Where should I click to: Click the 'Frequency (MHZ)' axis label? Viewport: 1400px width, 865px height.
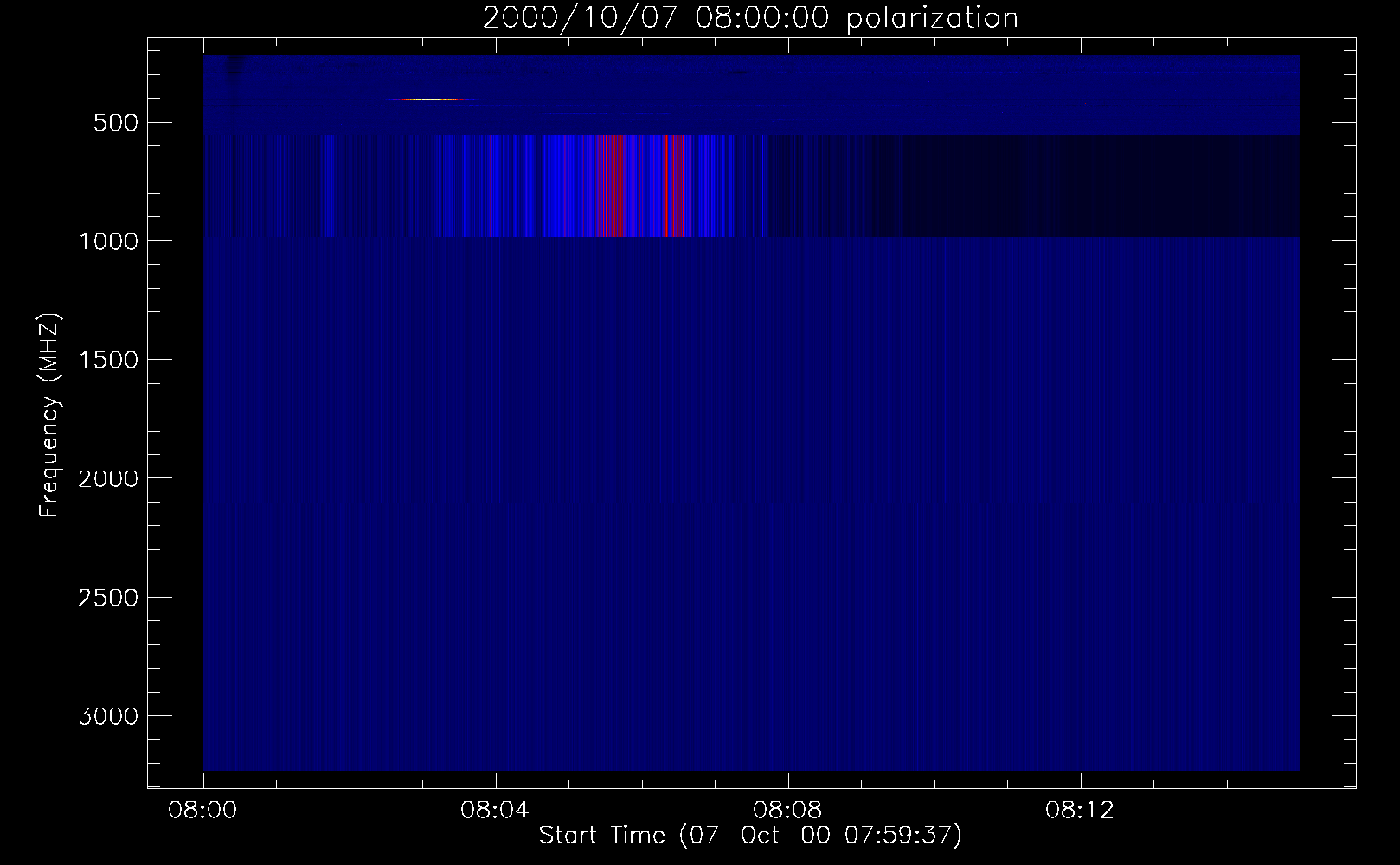50,414
